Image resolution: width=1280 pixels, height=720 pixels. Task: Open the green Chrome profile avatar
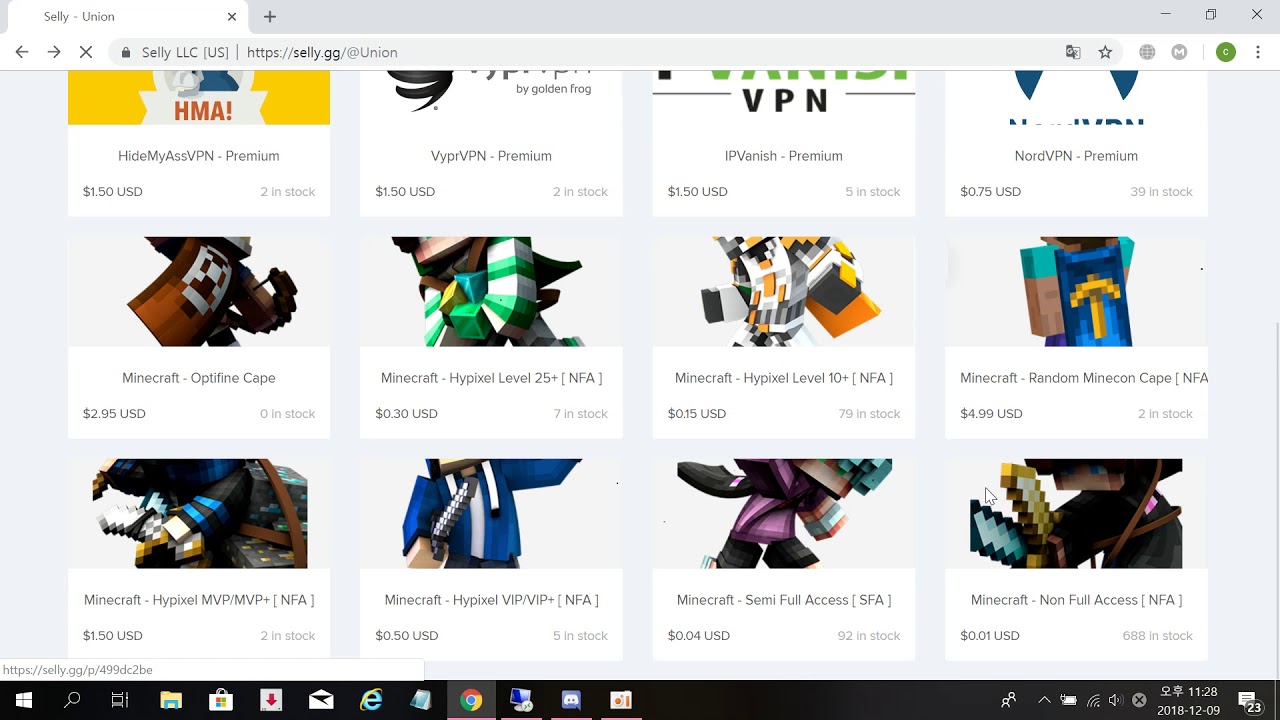1225,52
